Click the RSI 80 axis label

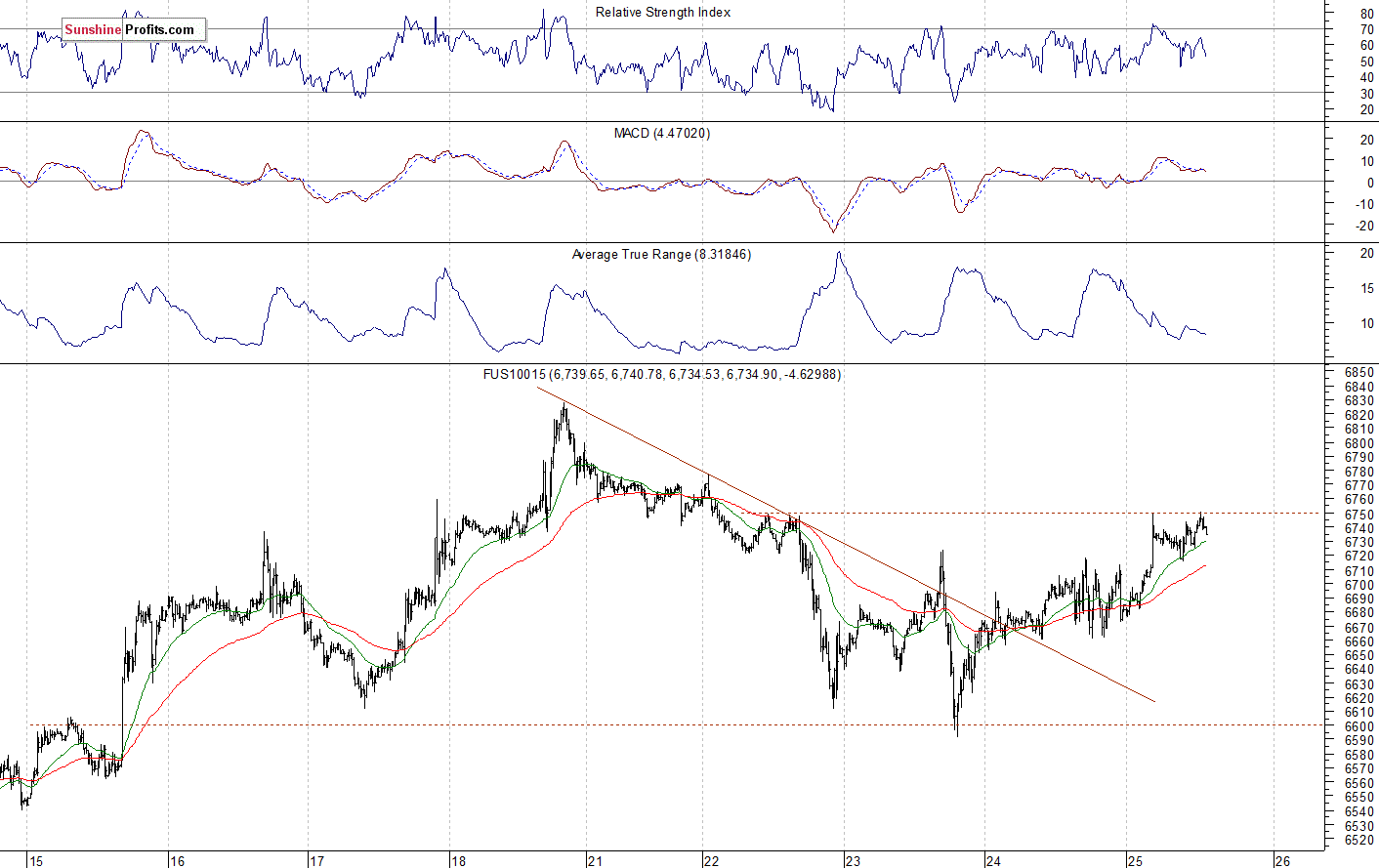coord(1367,14)
